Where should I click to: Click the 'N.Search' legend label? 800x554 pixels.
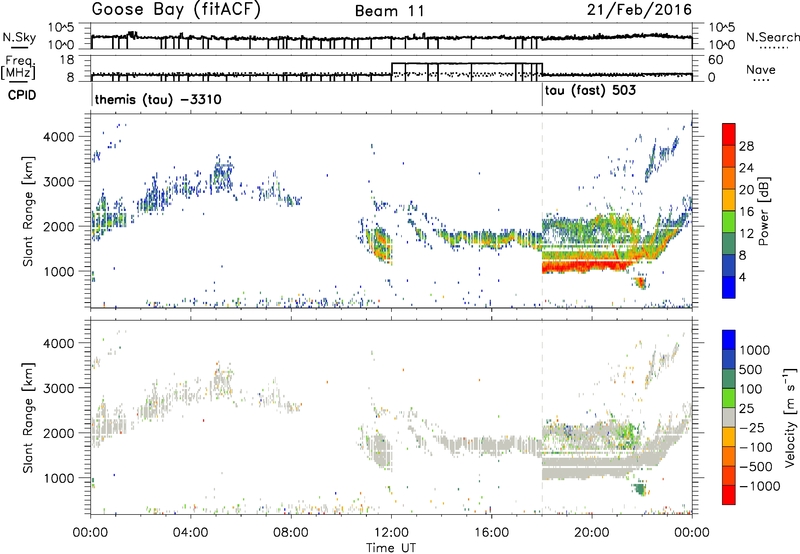772,37
